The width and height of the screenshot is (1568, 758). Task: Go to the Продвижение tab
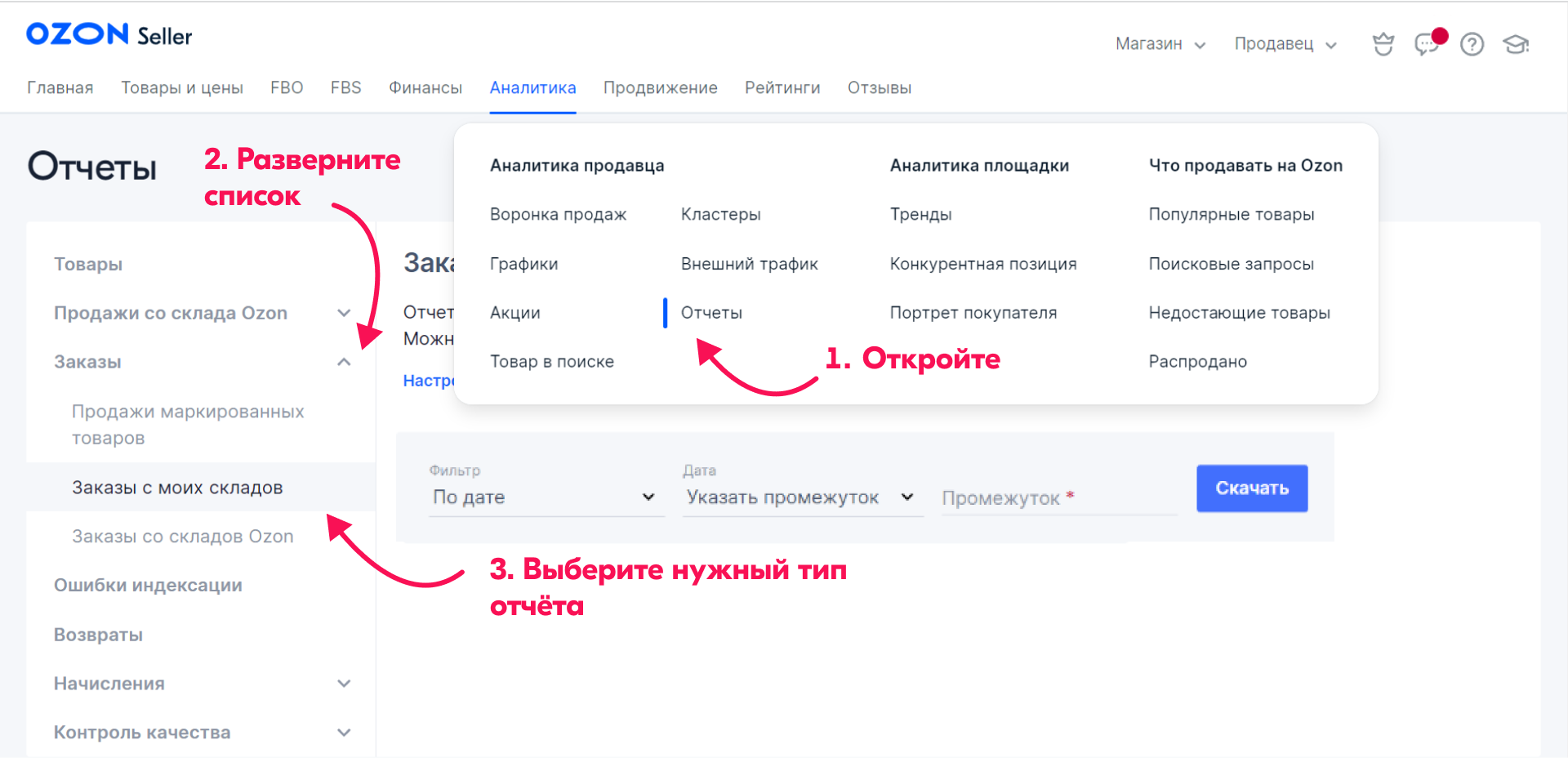[x=660, y=87]
